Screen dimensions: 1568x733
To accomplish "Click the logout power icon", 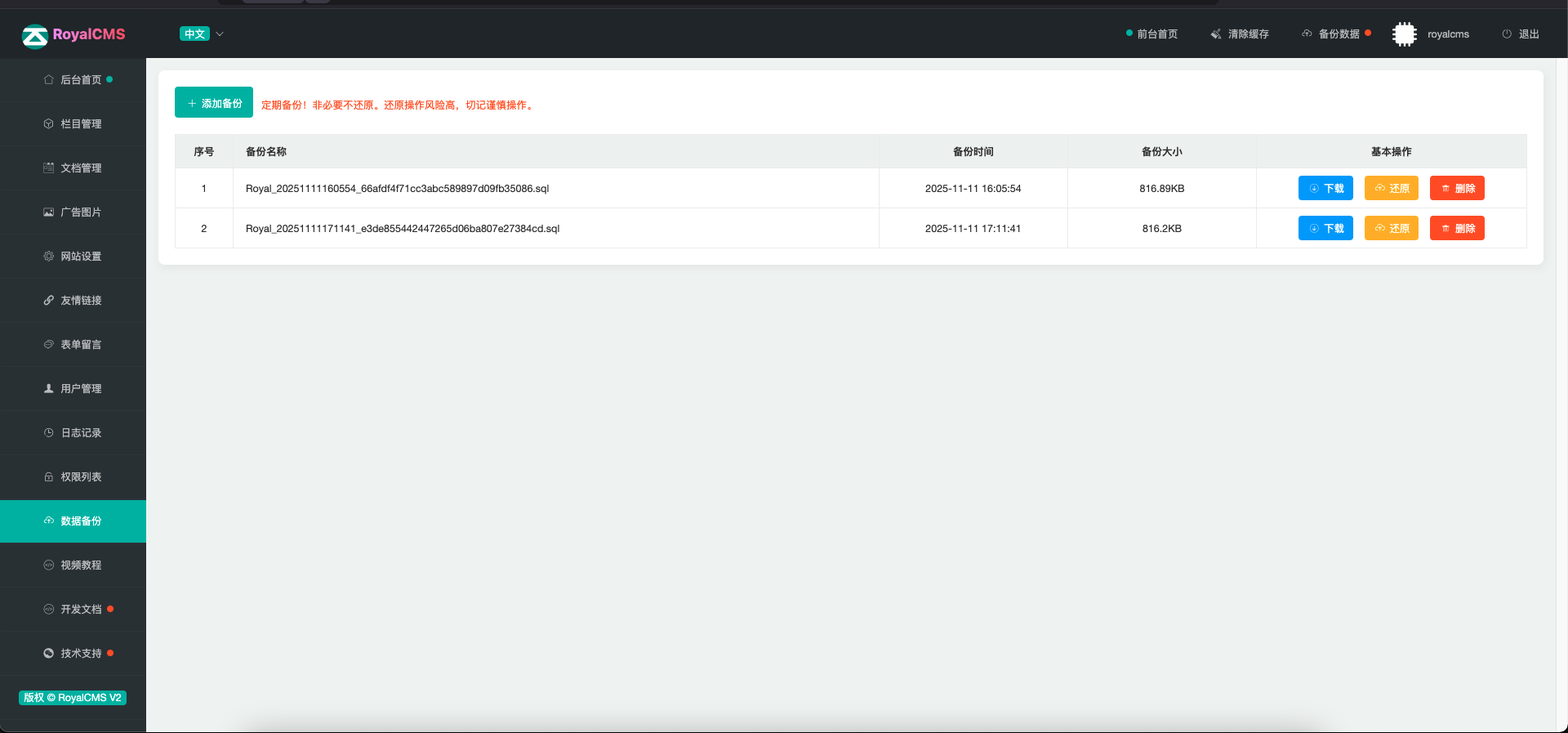I will (x=1507, y=34).
